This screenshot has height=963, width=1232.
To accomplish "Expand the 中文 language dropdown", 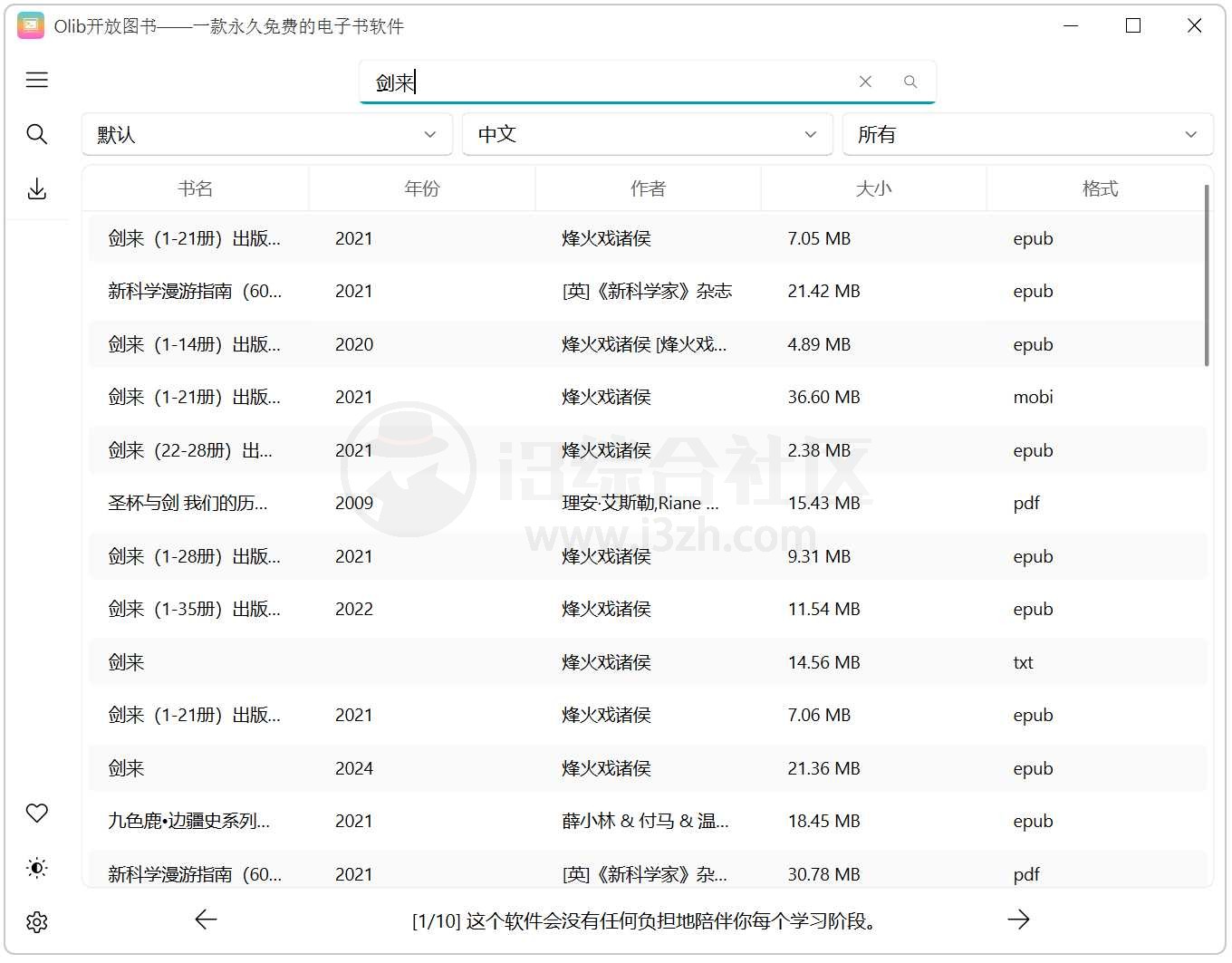I will (647, 135).
